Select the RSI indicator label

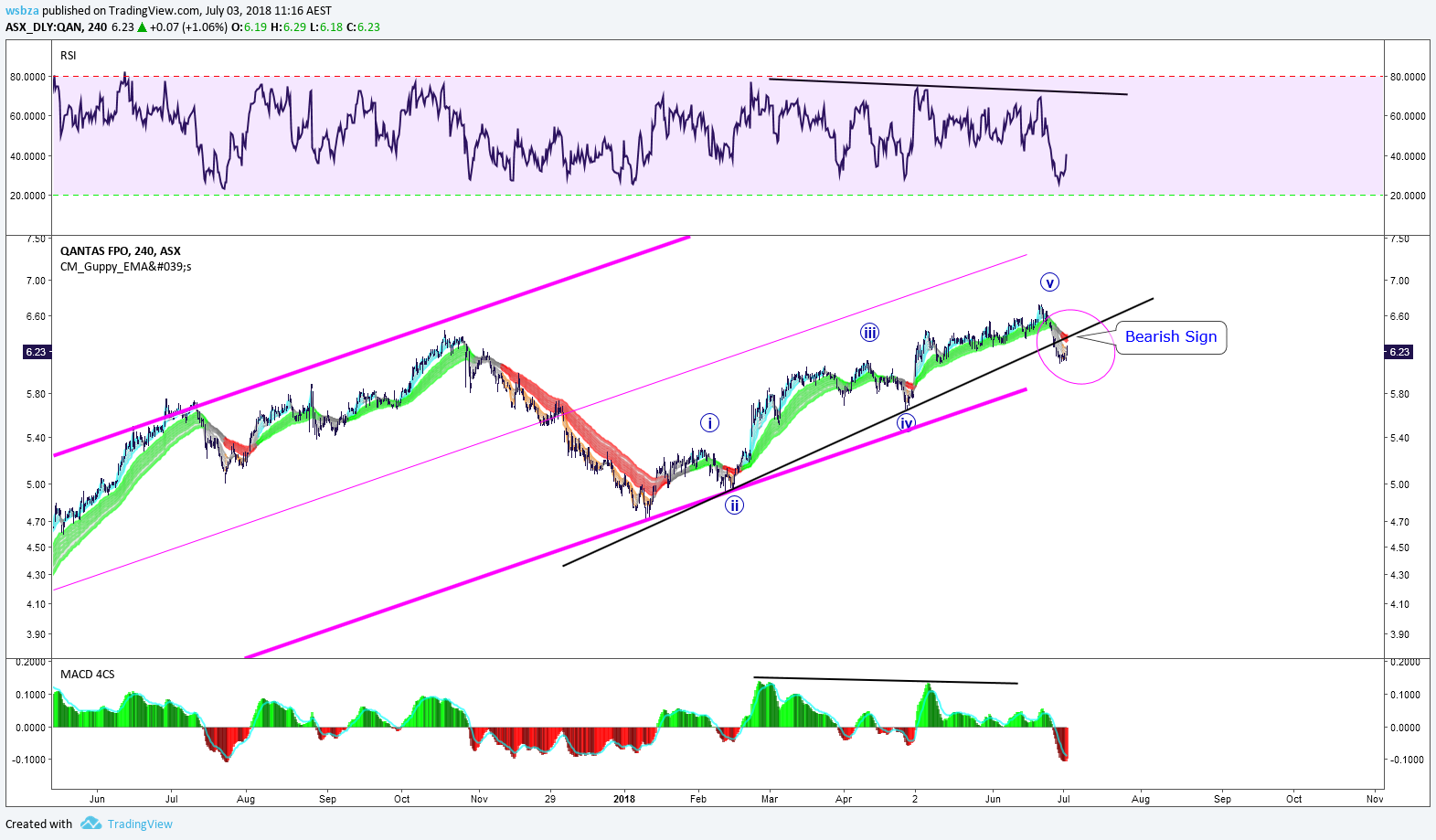[69, 56]
